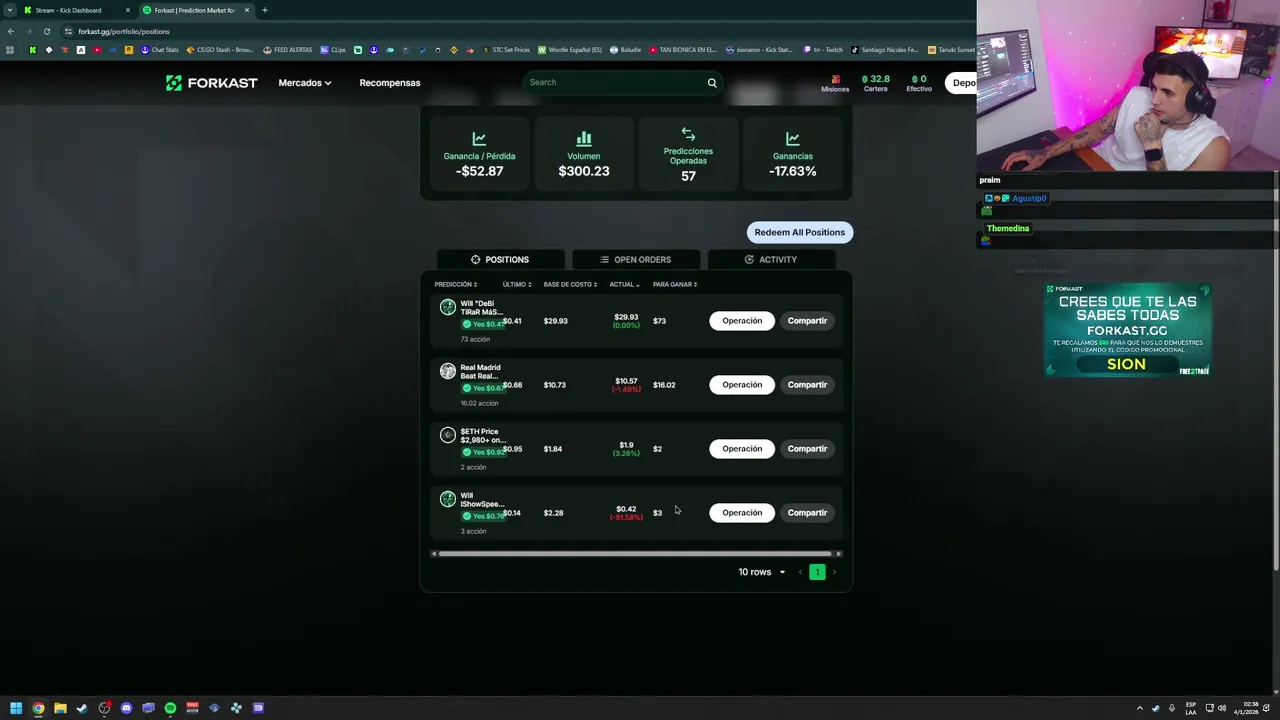Open the Tanuki Sunset bookmark
This screenshot has width=1280, height=720.
(x=951, y=50)
